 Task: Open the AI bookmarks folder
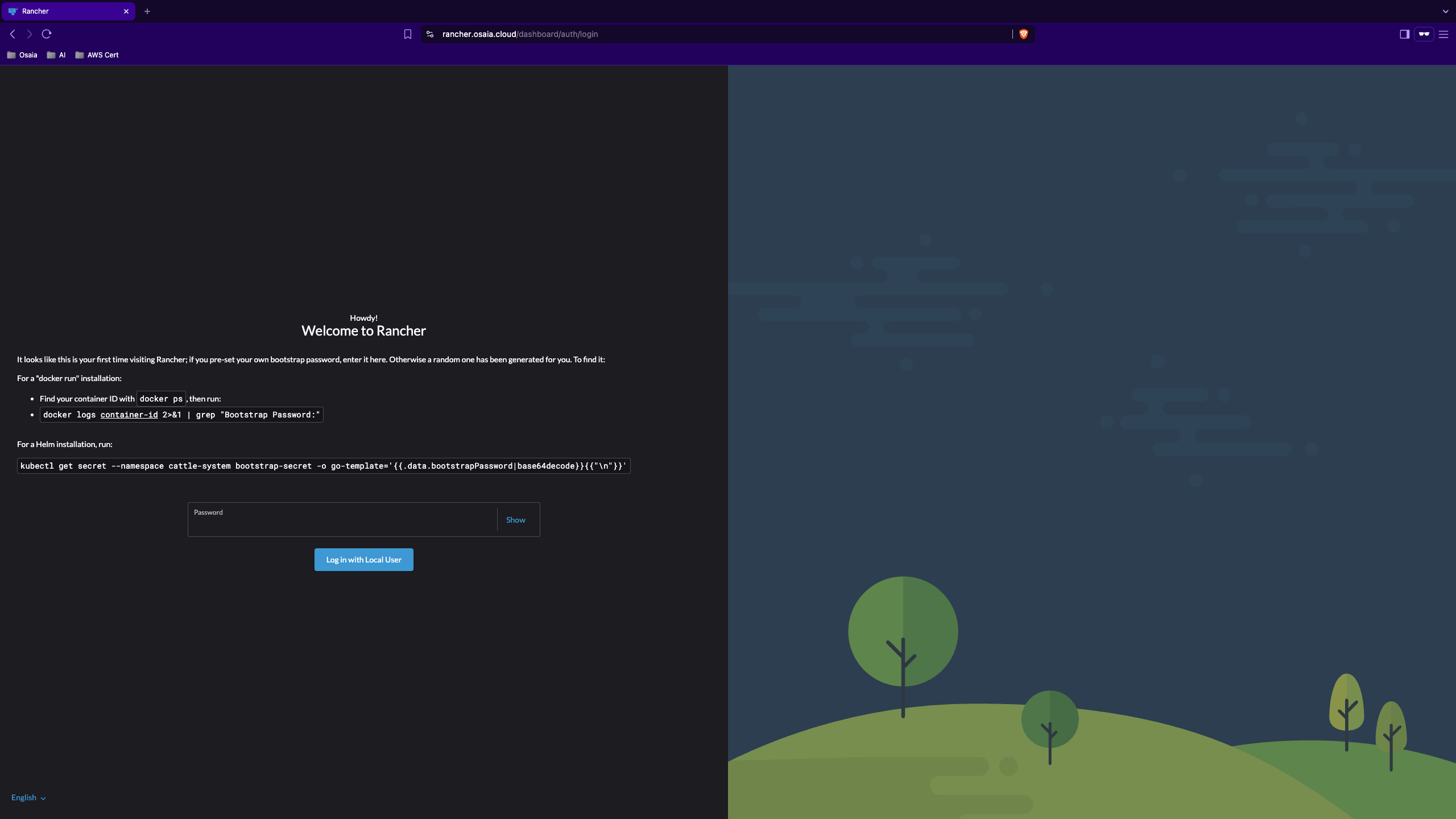pos(56,55)
